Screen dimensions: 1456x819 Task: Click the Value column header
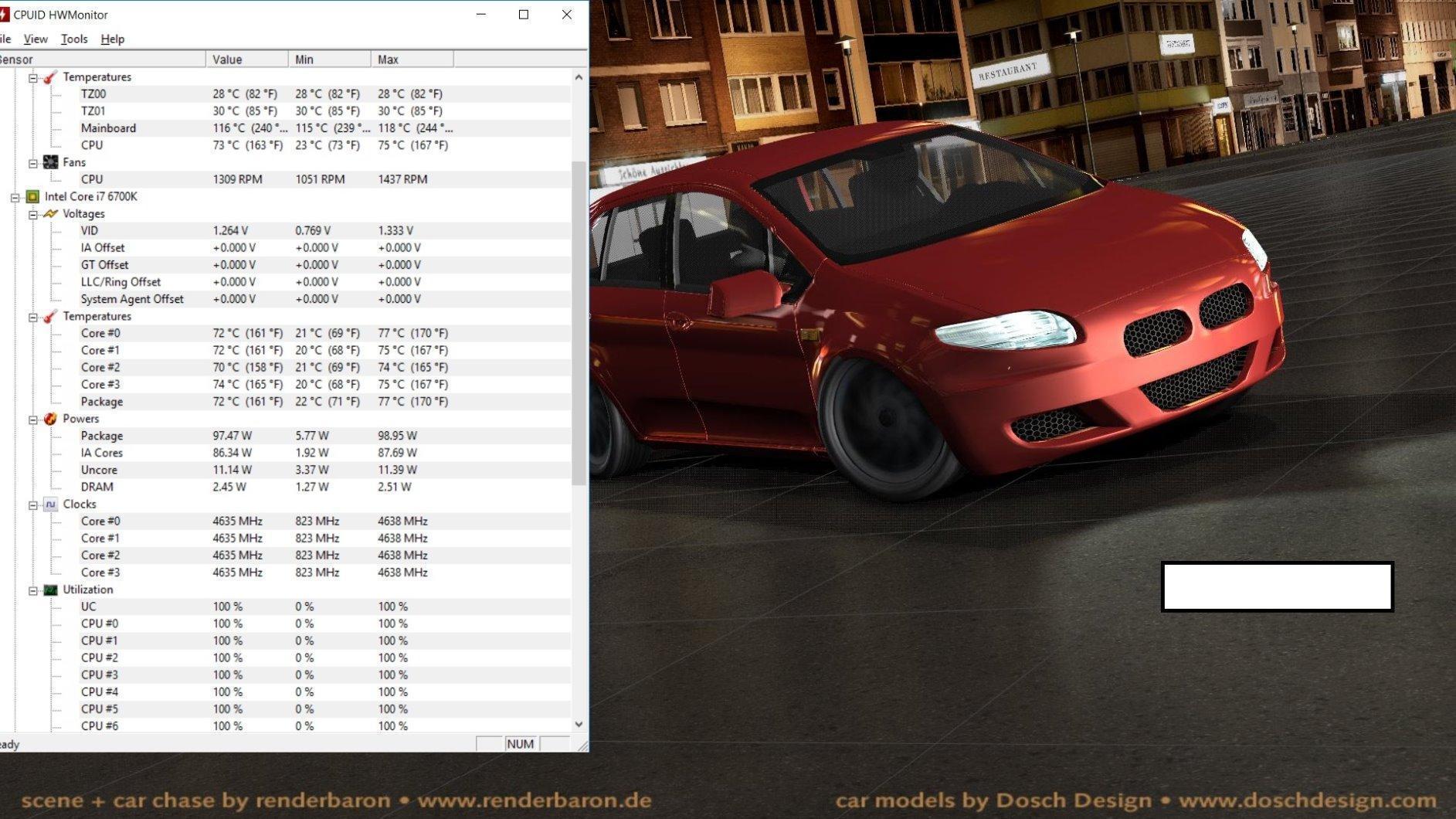(x=247, y=59)
